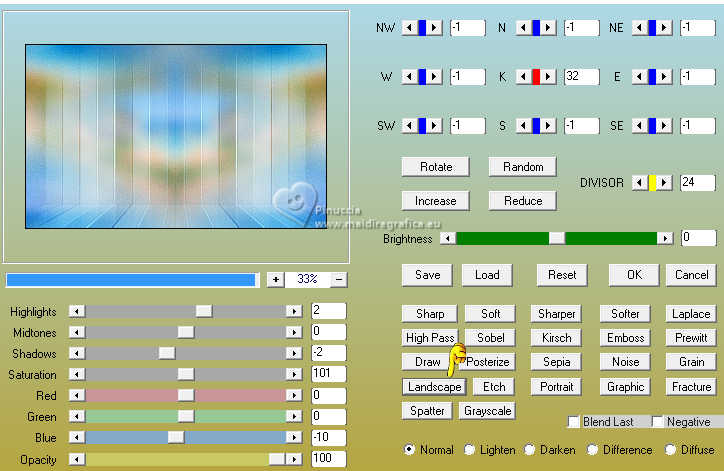Enable the Negative checkbox
Screen dimensions: 724x471
pyautogui.click(x=658, y=422)
